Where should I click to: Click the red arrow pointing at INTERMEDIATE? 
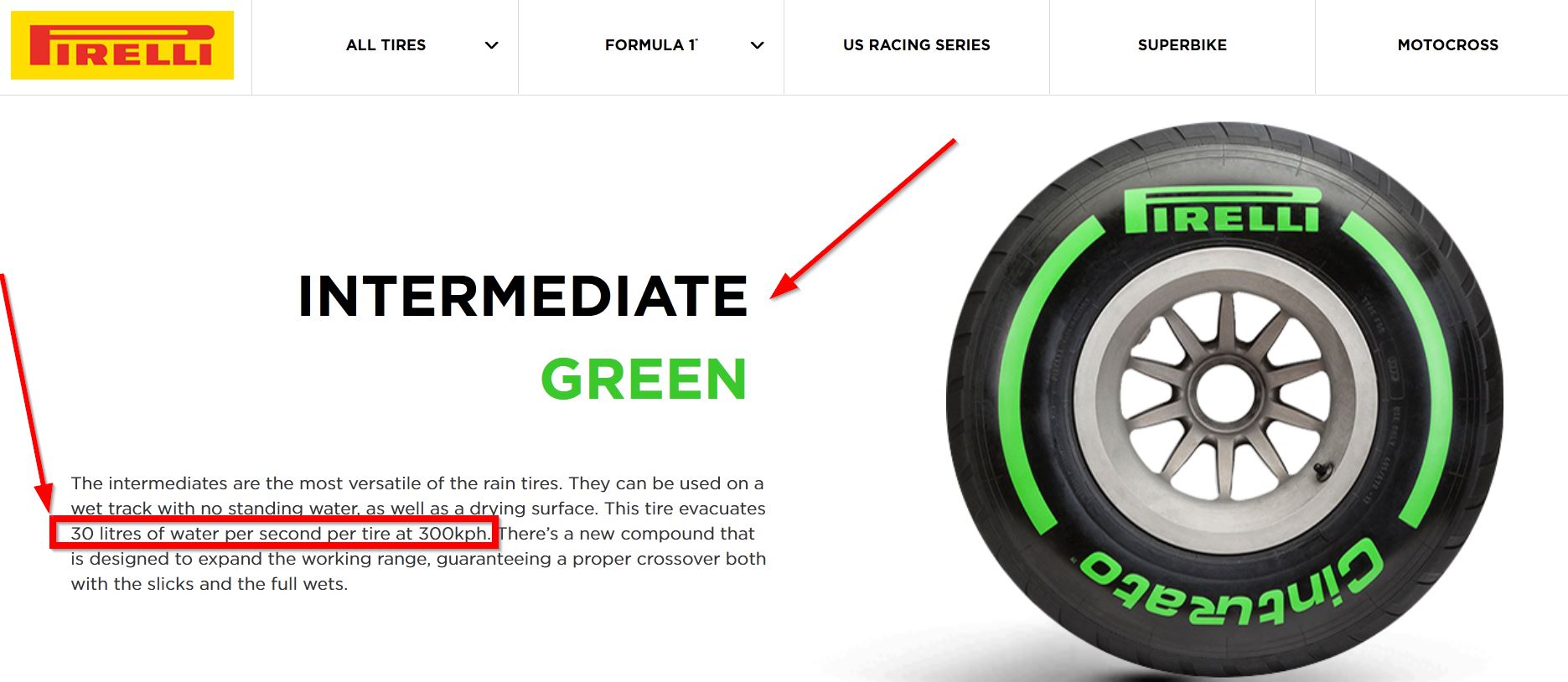coord(863,218)
